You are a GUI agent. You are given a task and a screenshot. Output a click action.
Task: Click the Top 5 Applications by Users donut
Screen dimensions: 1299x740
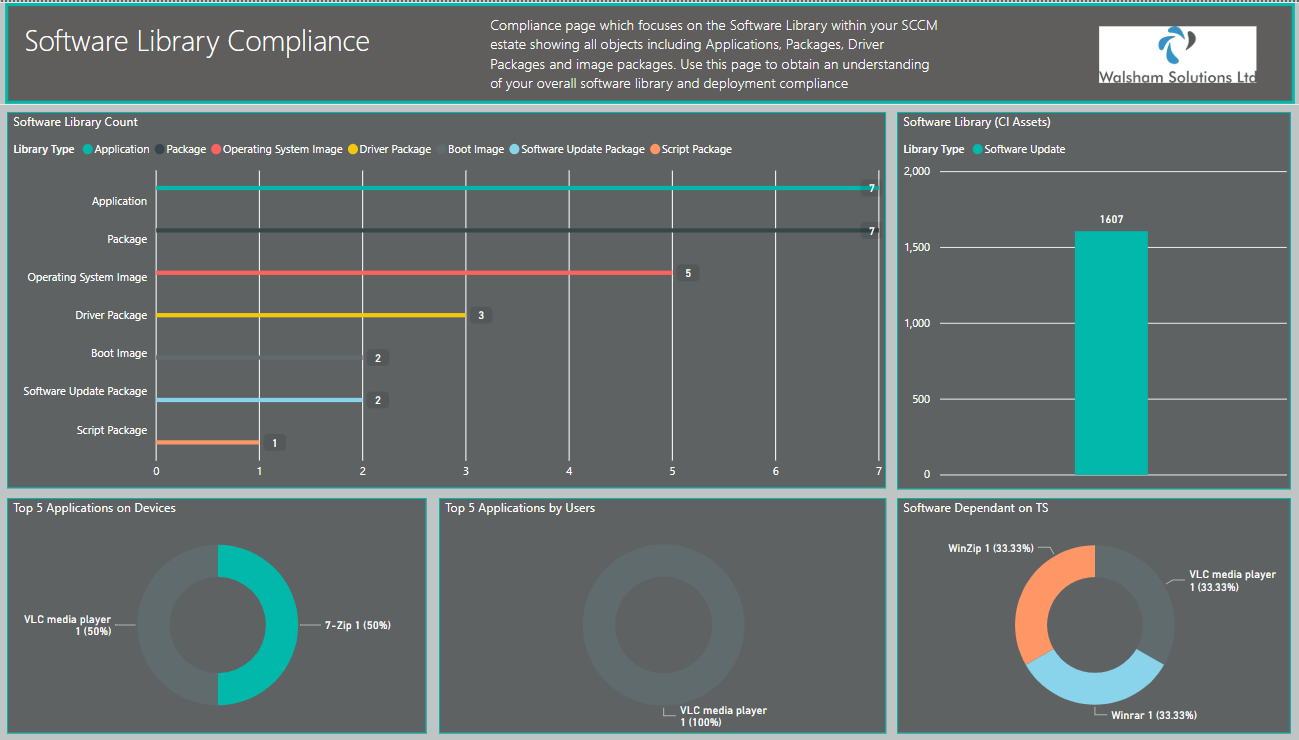tap(663, 625)
